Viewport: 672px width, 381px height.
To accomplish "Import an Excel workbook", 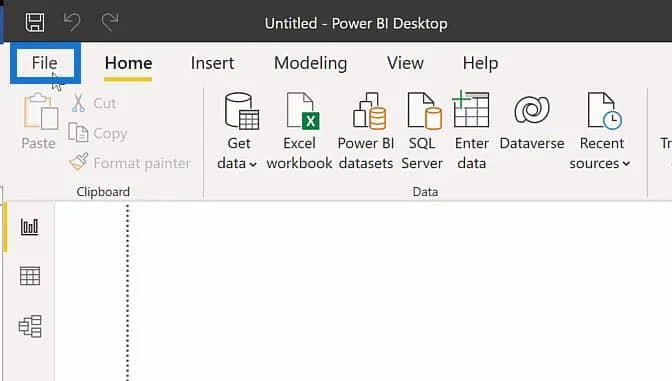I will point(299,131).
